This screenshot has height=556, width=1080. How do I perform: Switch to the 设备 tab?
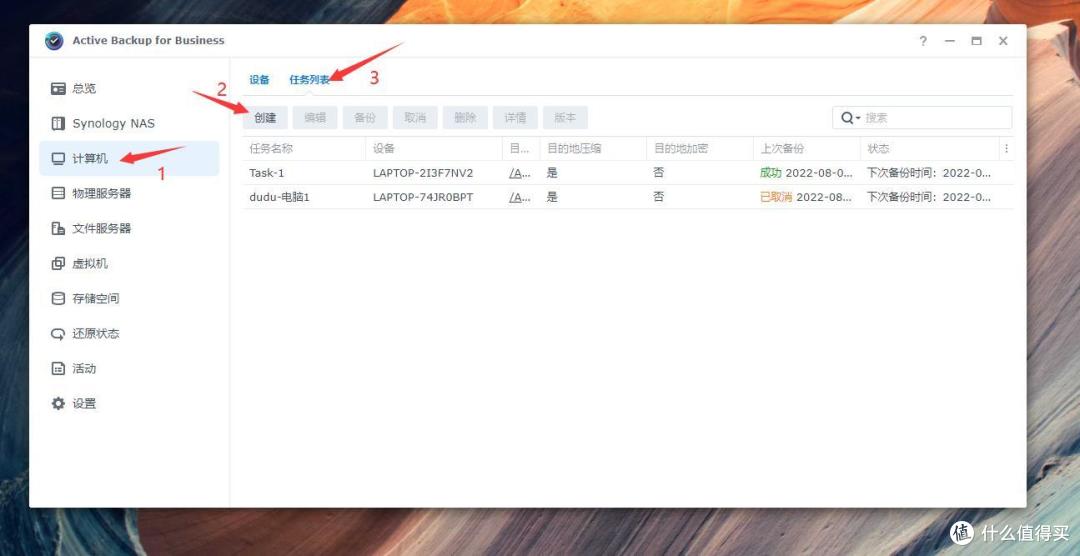click(x=259, y=80)
